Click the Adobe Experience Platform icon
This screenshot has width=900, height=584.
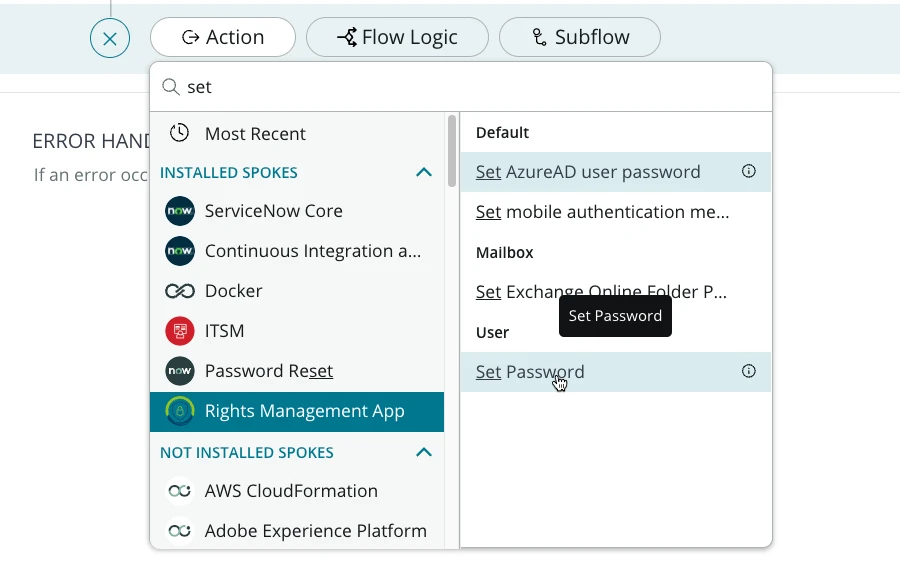(180, 531)
